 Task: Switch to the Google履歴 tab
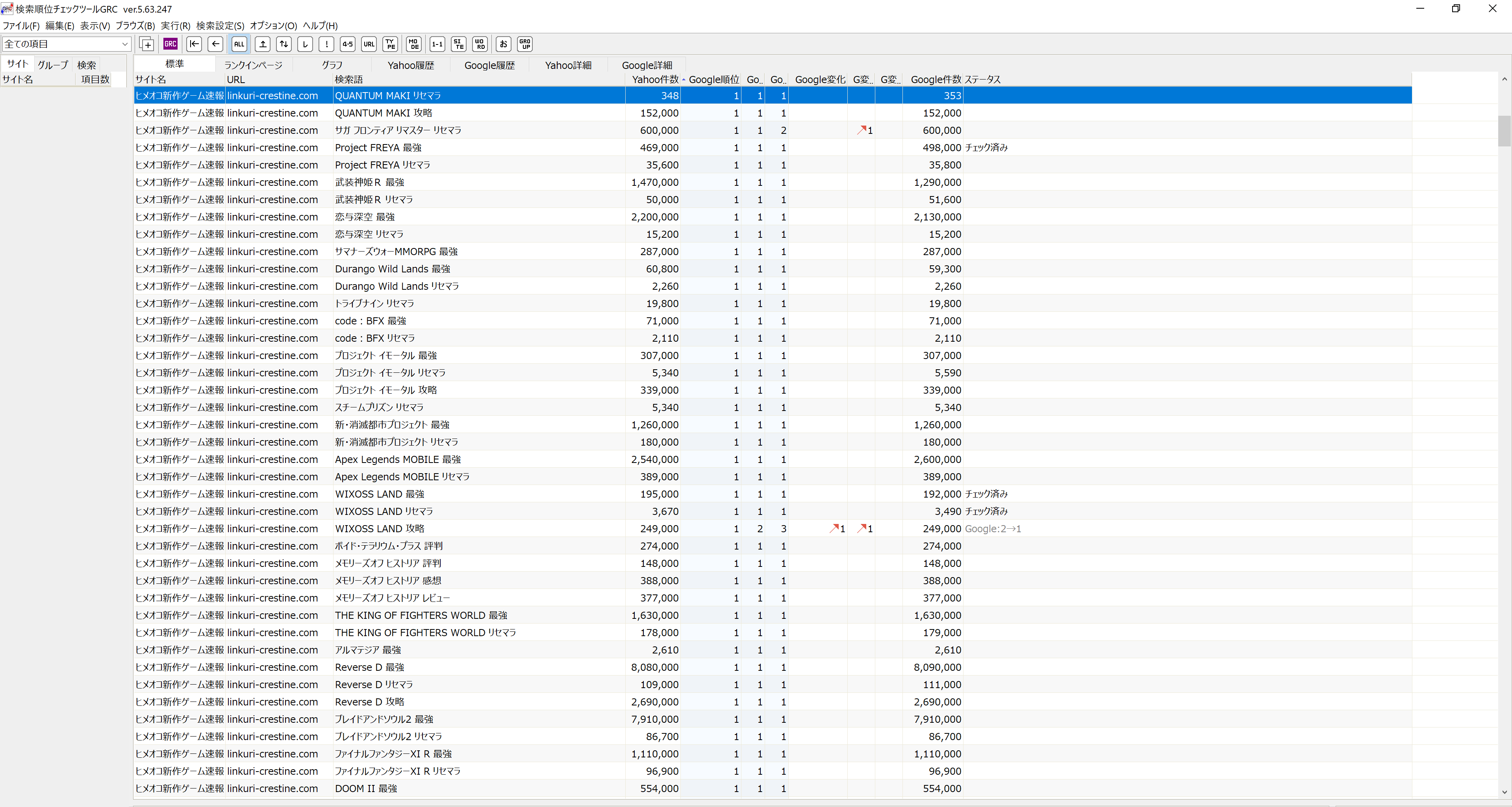tap(489, 65)
